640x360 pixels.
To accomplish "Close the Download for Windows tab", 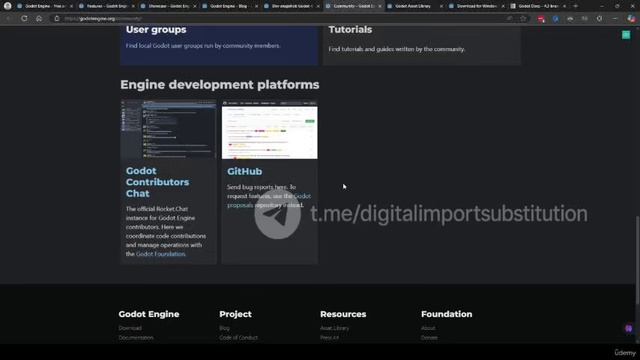I will tap(503, 6).
